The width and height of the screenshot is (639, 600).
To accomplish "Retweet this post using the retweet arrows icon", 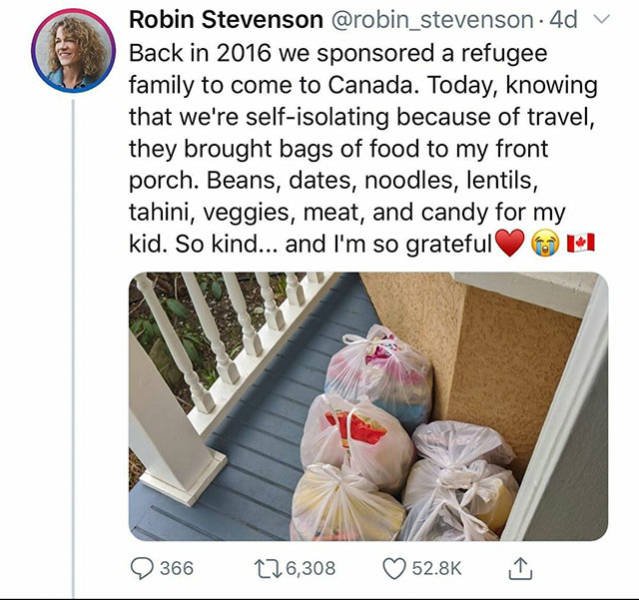I will click(x=267, y=568).
